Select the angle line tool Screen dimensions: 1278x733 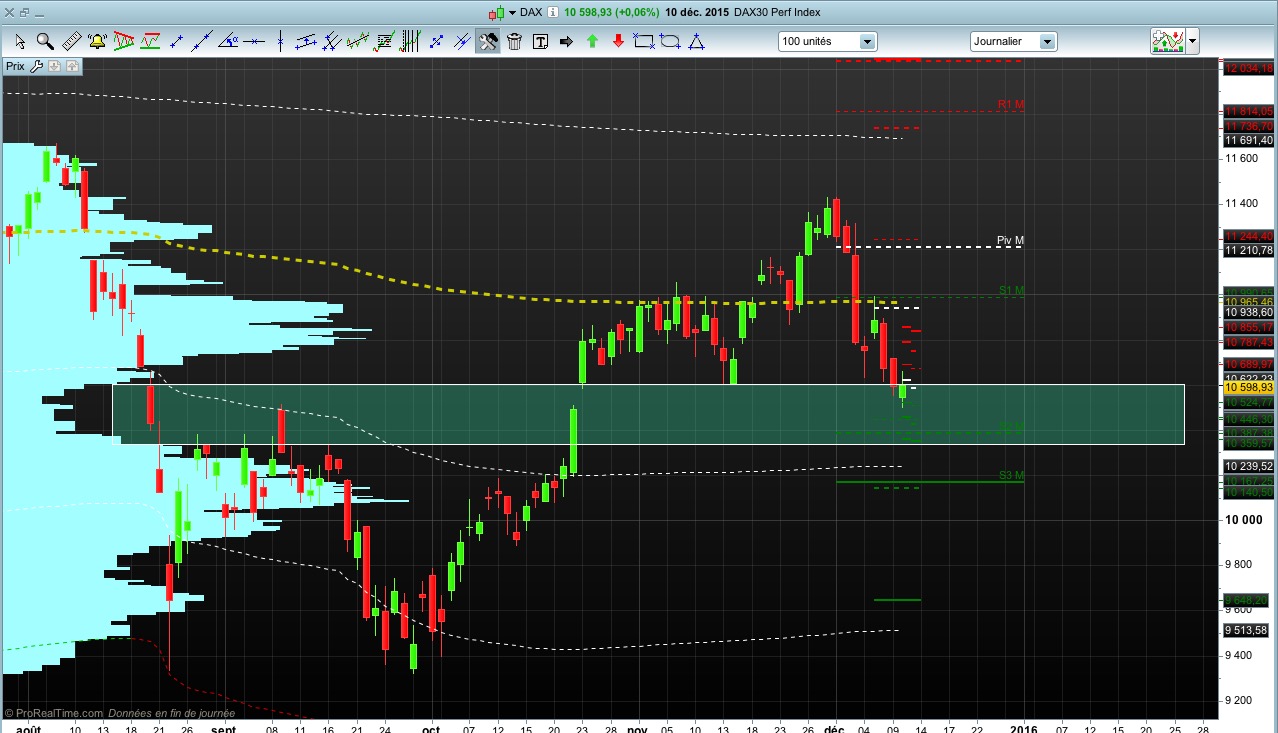228,41
